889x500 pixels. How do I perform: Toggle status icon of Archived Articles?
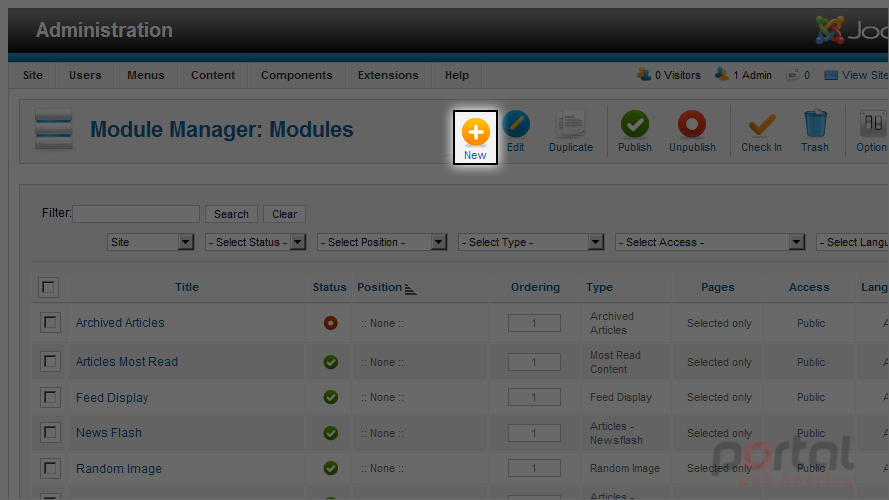(x=331, y=323)
